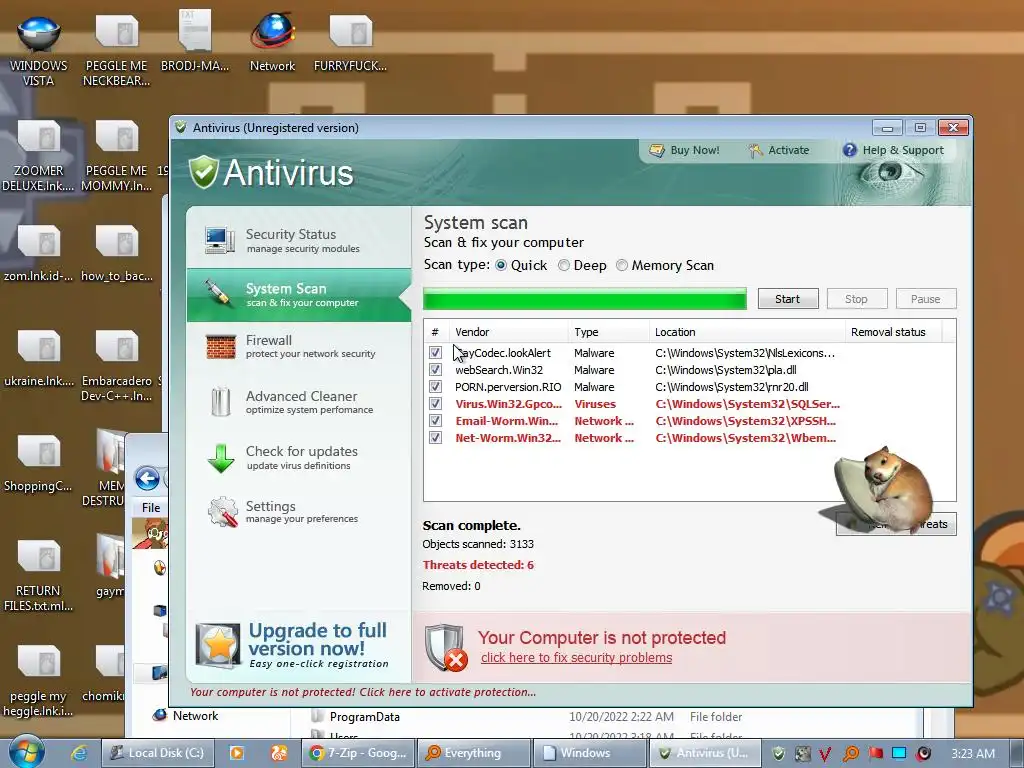Viewport: 1024px width, 768px height.
Task: Click the Firewall brick wall icon
Action: 221,347
